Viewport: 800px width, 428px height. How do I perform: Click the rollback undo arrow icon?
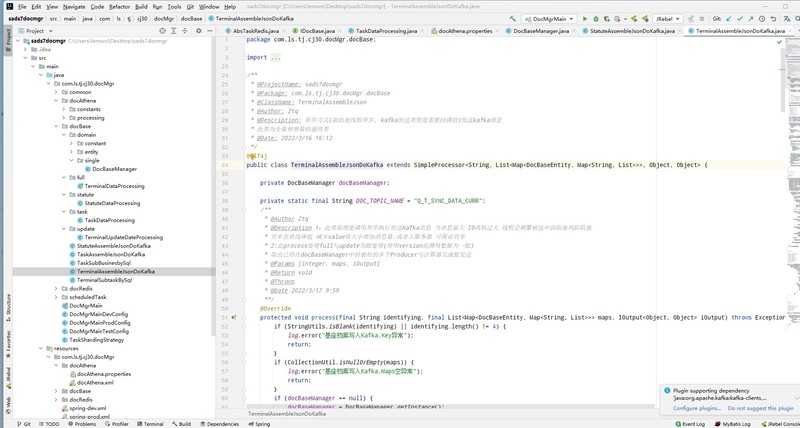(x=773, y=19)
